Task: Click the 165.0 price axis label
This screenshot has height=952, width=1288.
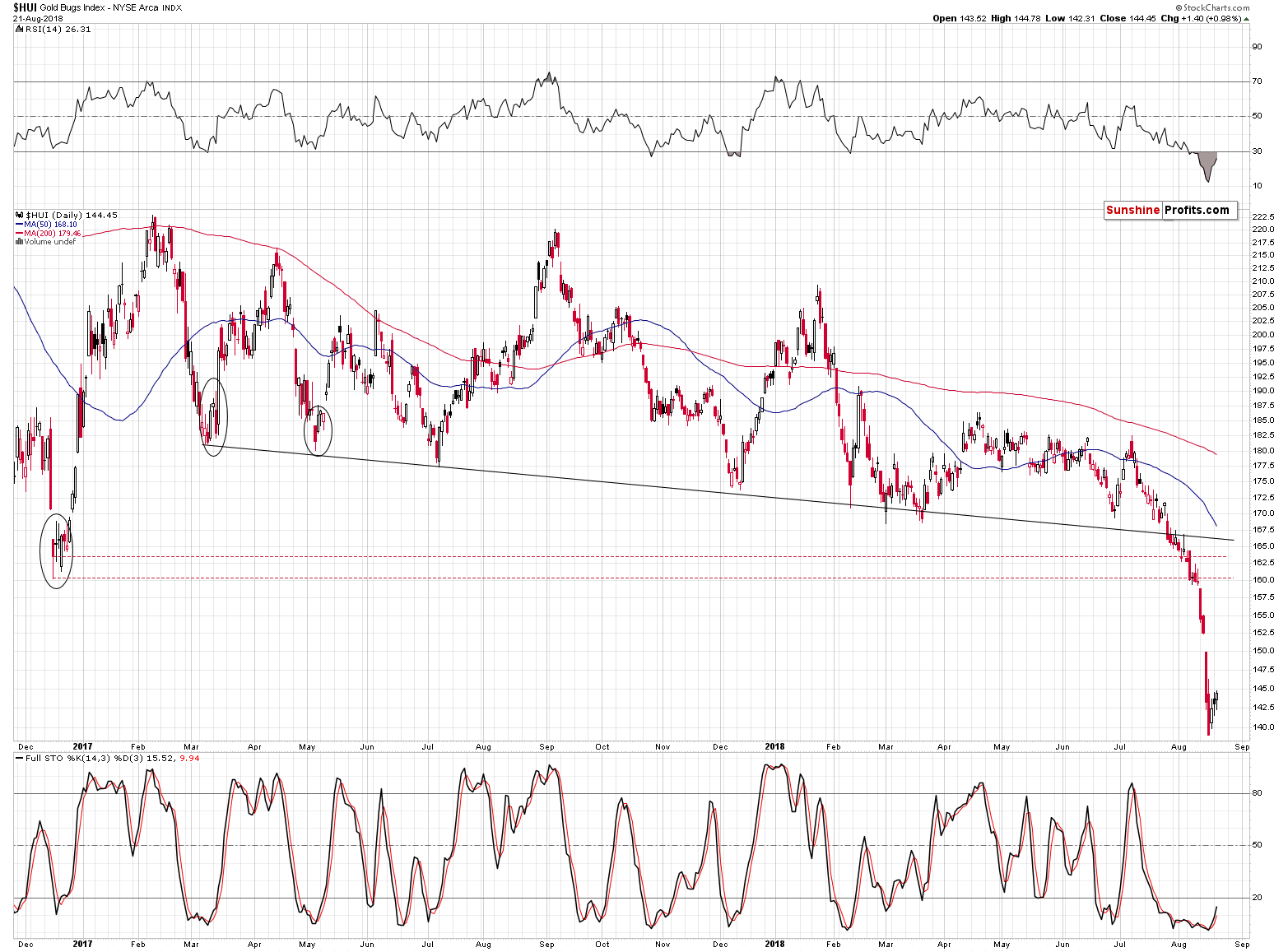Action: click(x=1263, y=546)
